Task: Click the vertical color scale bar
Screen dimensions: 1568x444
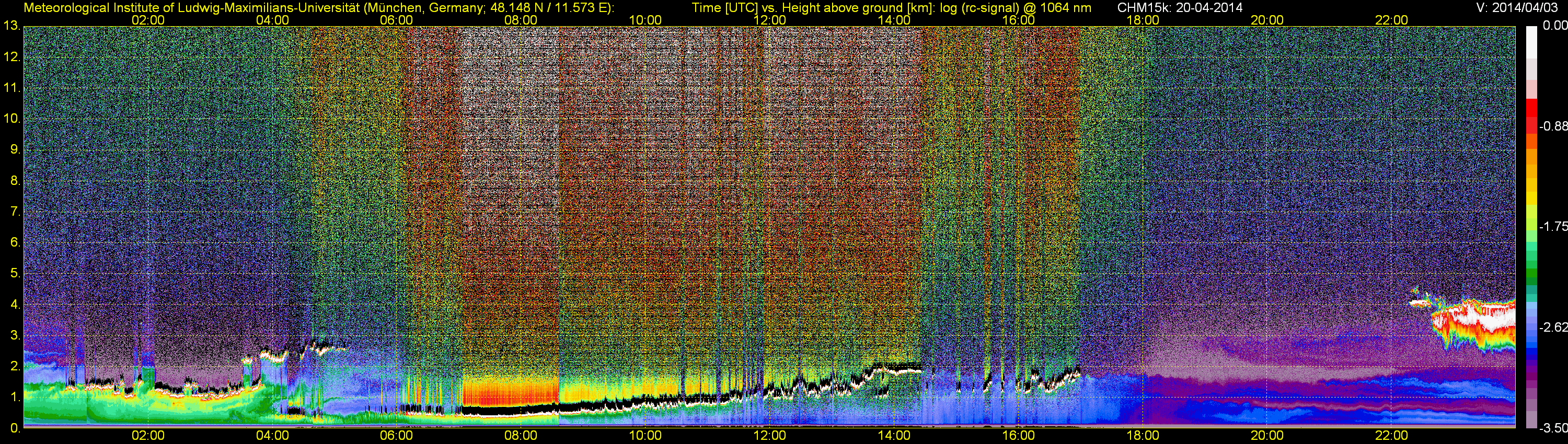Action: [x=1531, y=227]
